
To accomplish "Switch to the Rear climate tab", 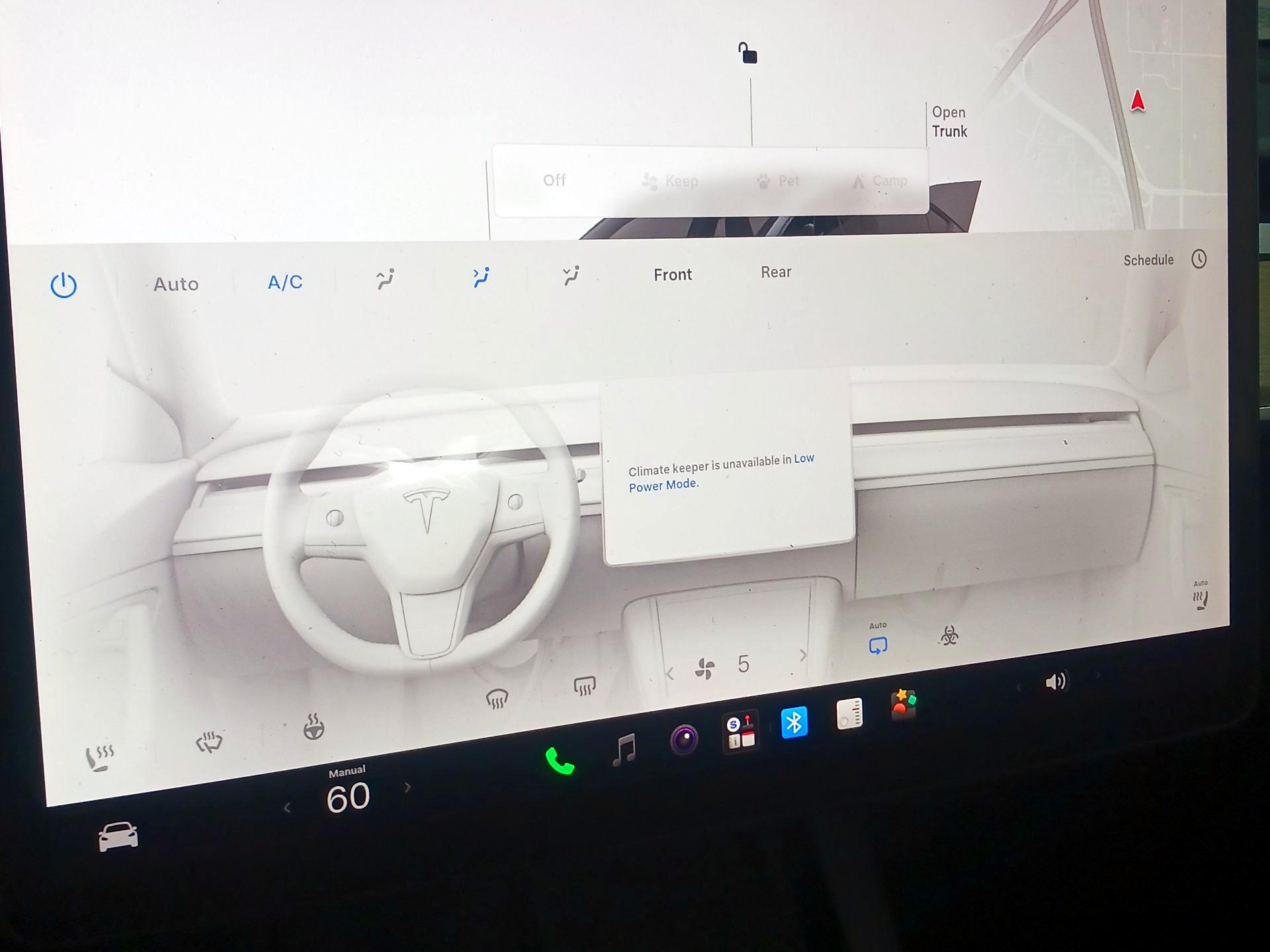I will [x=776, y=272].
